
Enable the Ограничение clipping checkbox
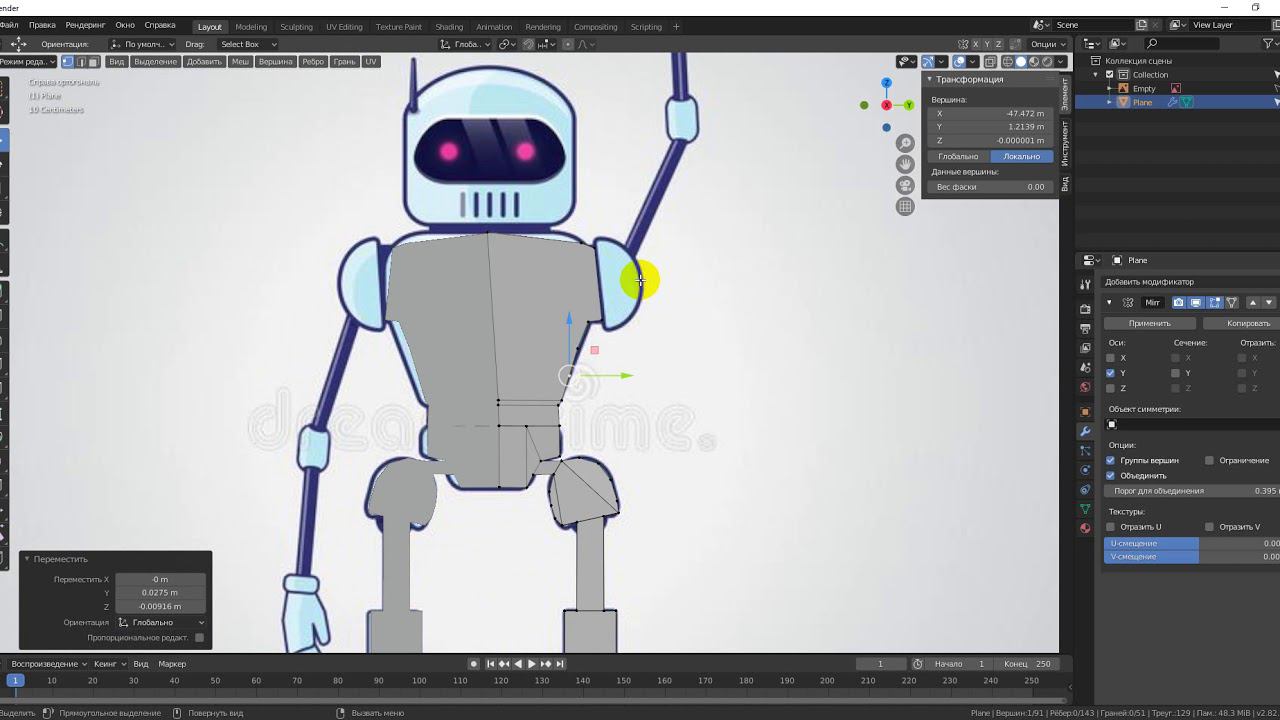point(1209,460)
